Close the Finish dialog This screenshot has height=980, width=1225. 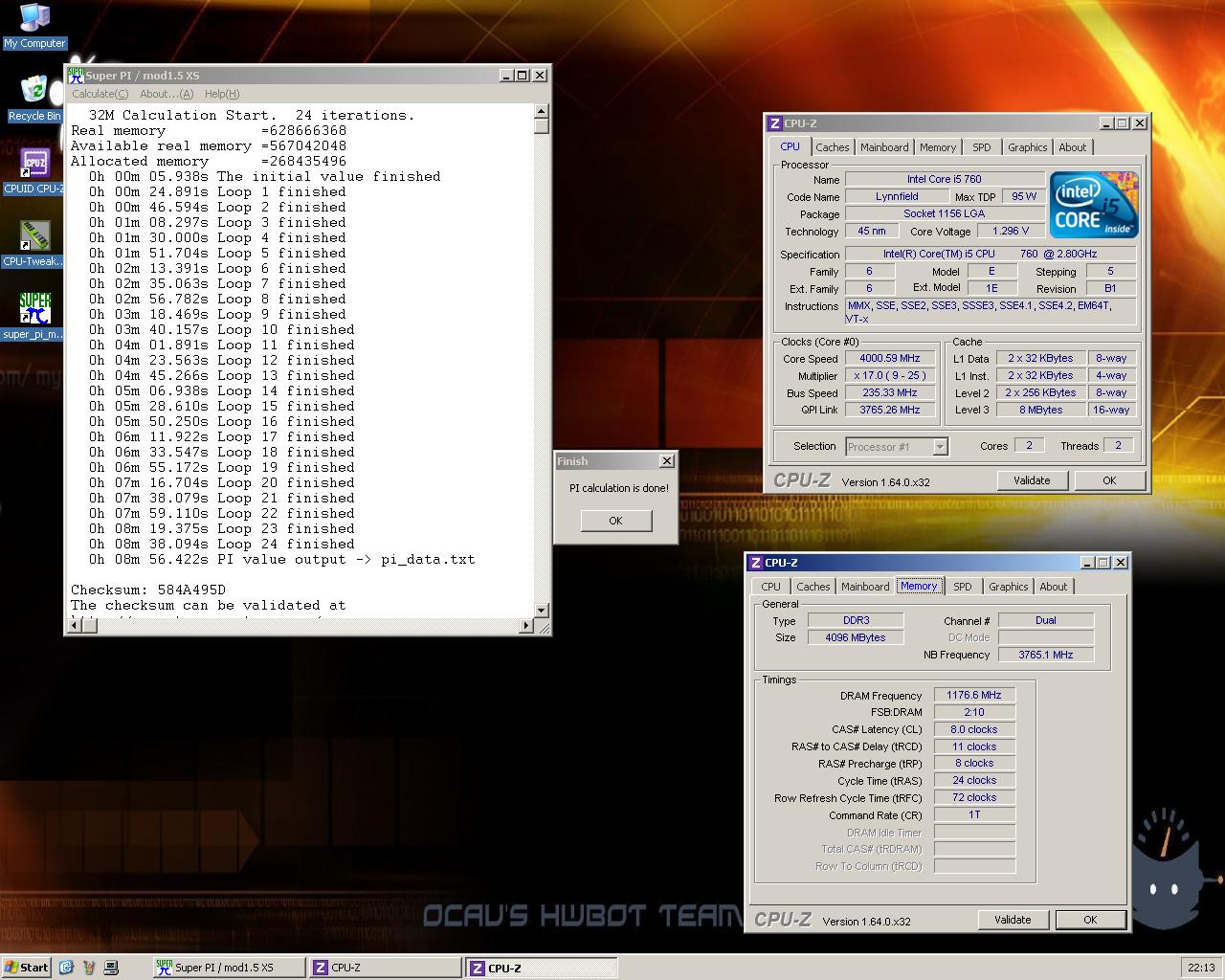point(666,461)
